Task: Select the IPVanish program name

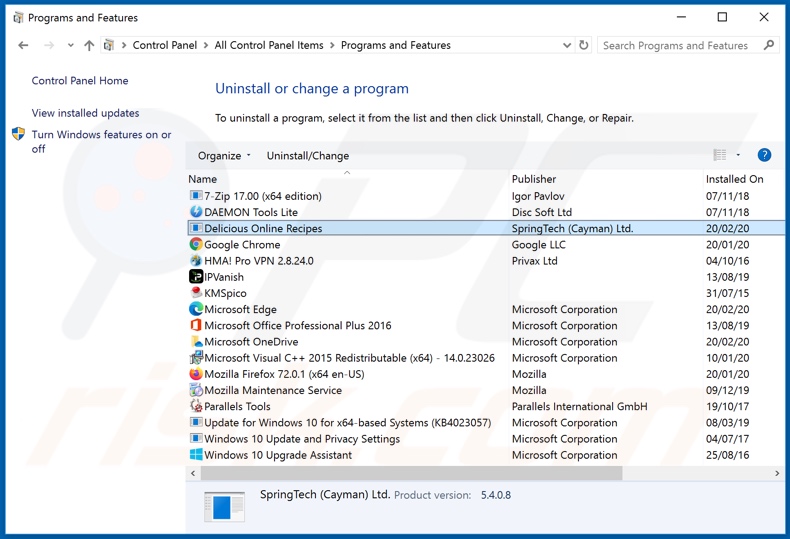Action: pos(224,277)
